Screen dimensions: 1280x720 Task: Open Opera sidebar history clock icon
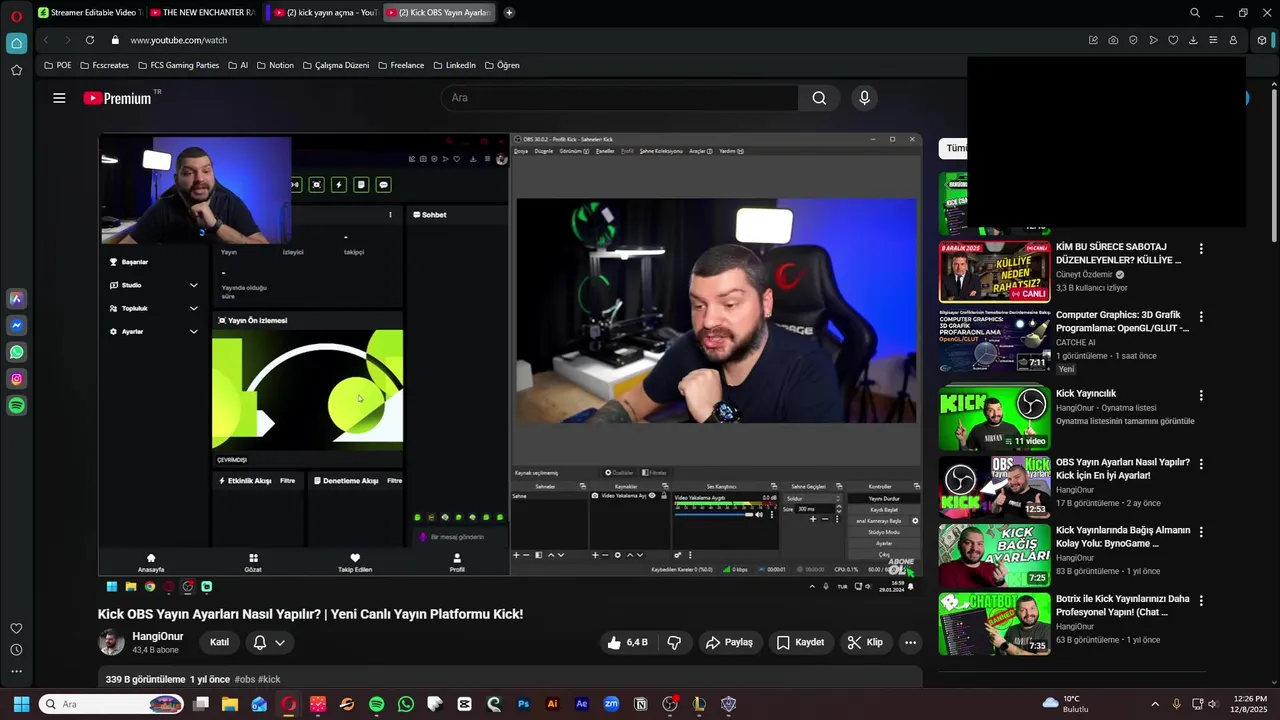16,650
